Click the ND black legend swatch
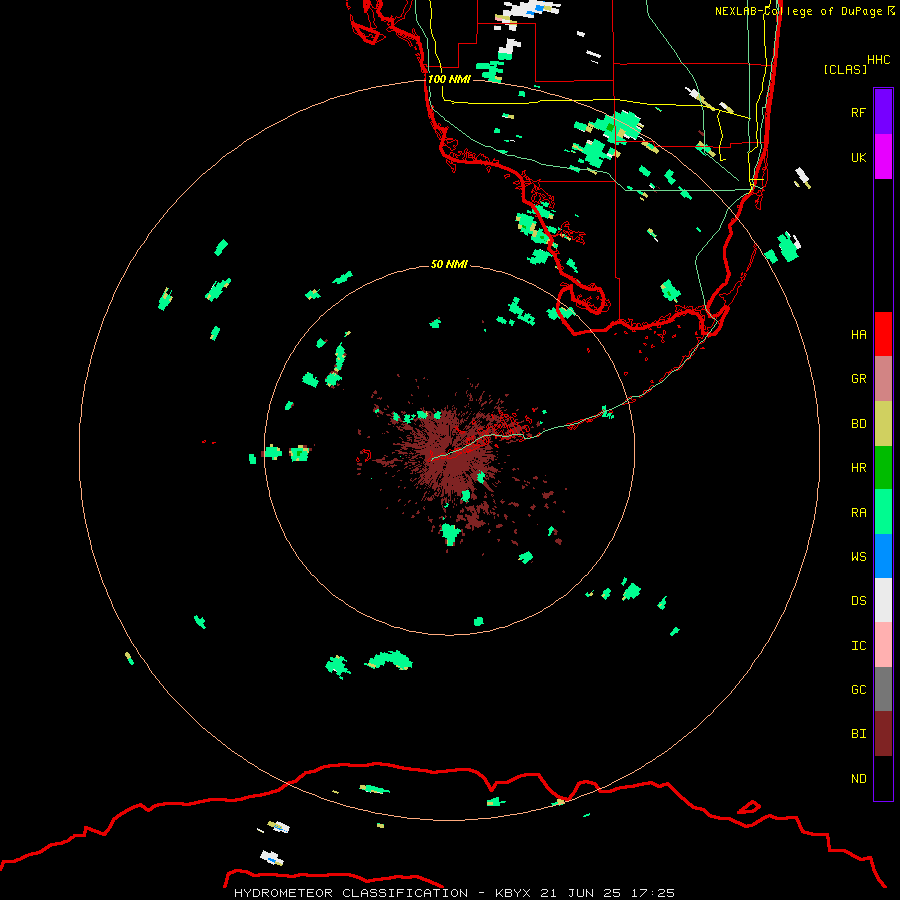 click(883, 778)
